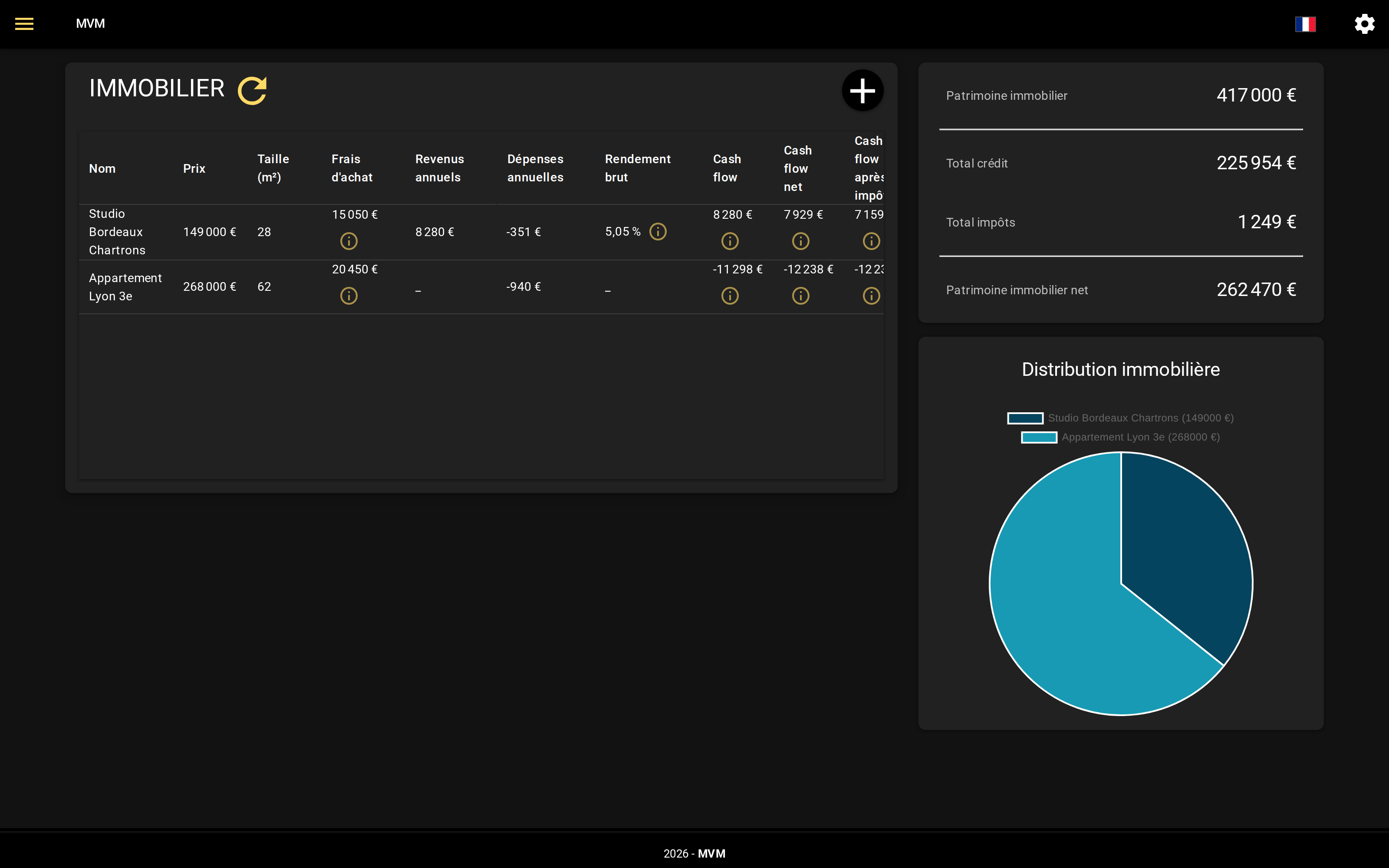Screen dimensions: 1389x868
Task: Show info for Studio Bordeaux frais d'achat
Action: point(349,240)
